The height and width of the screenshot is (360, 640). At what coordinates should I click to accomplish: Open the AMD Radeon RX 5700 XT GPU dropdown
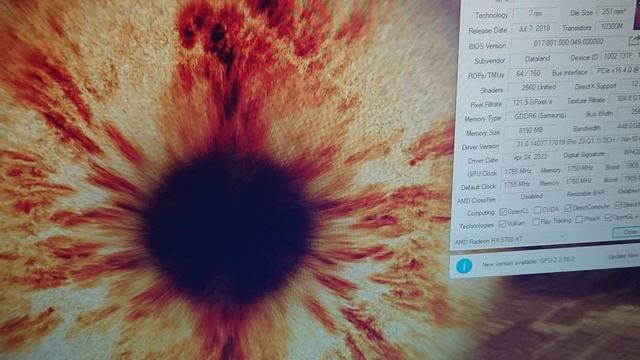pos(511,239)
